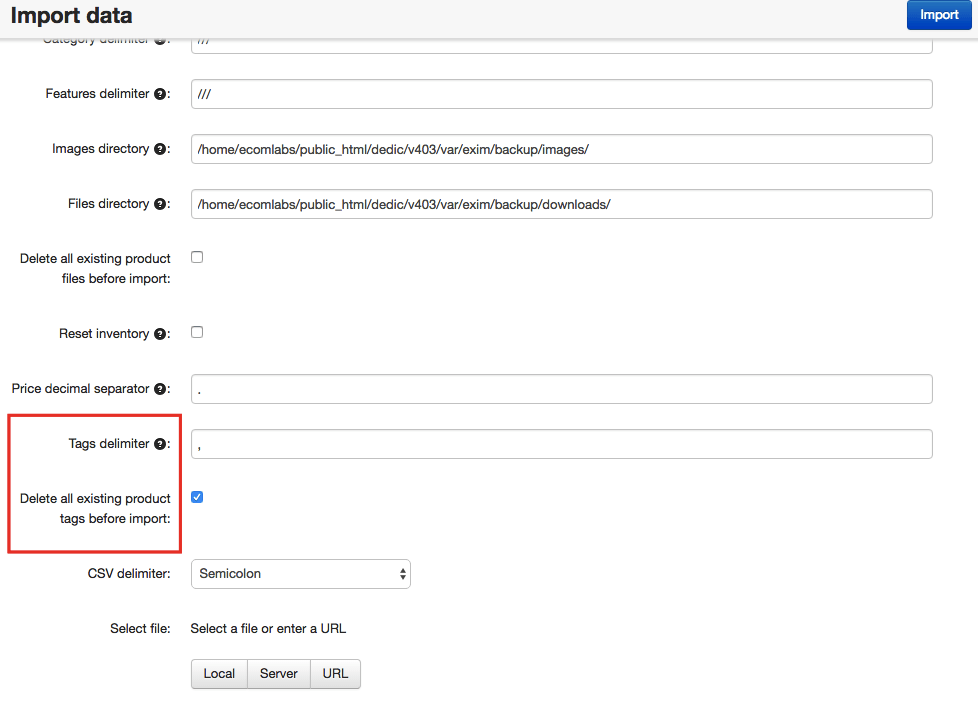Focus the Price decimal separator field

[x=561, y=389]
